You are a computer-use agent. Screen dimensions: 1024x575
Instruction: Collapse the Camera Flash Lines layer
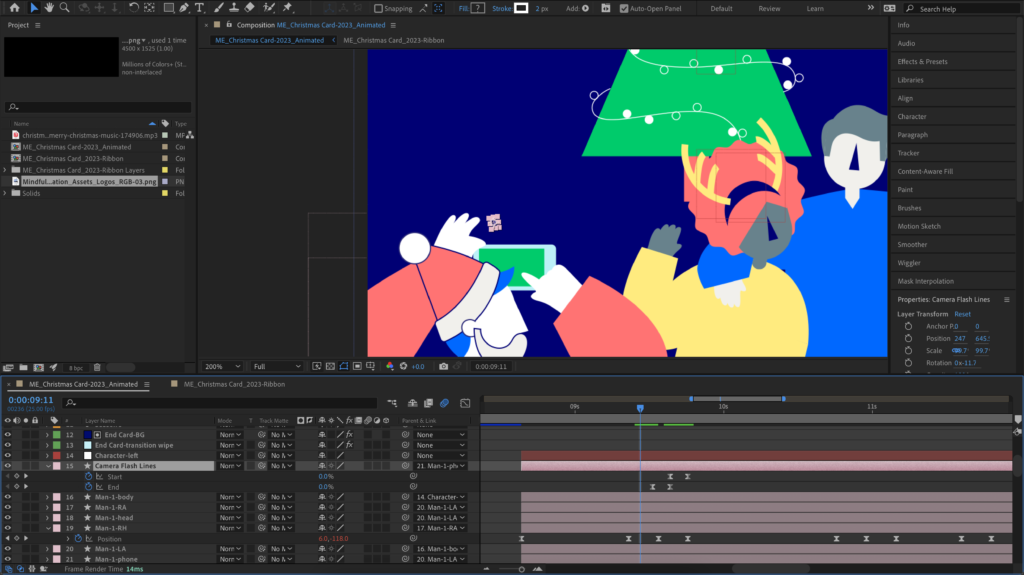click(x=48, y=466)
